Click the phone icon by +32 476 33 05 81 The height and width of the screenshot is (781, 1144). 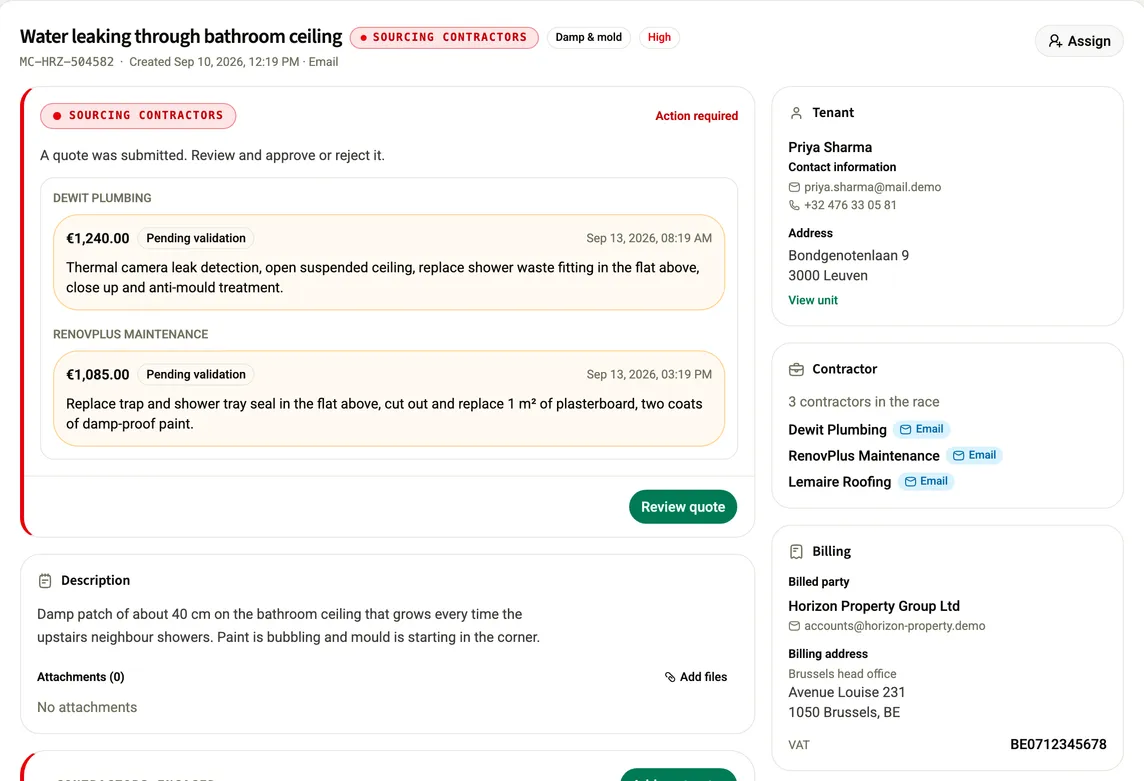[x=794, y=205]
